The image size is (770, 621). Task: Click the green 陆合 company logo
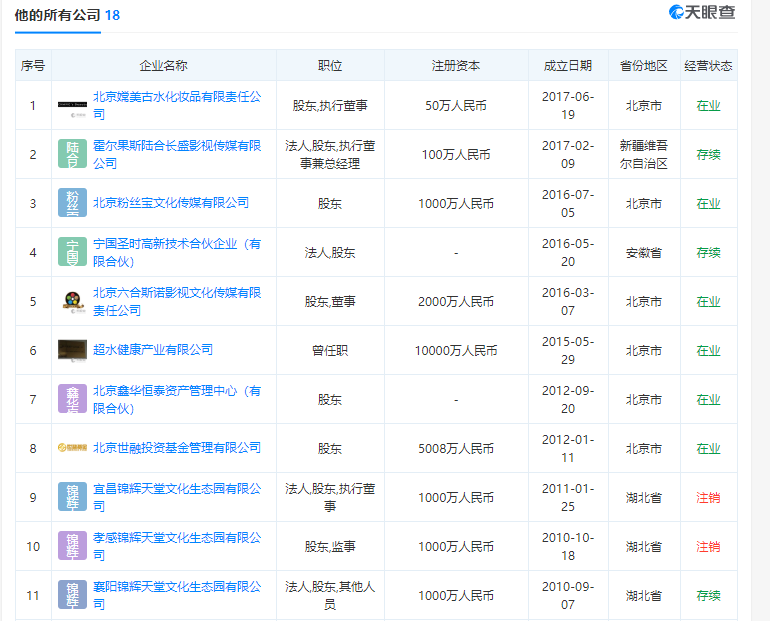click(x=72, y=154)
